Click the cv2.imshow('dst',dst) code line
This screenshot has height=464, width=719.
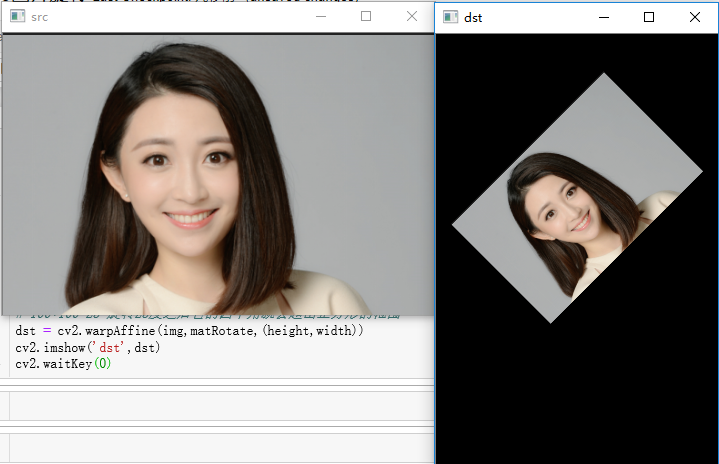(88, 348)
